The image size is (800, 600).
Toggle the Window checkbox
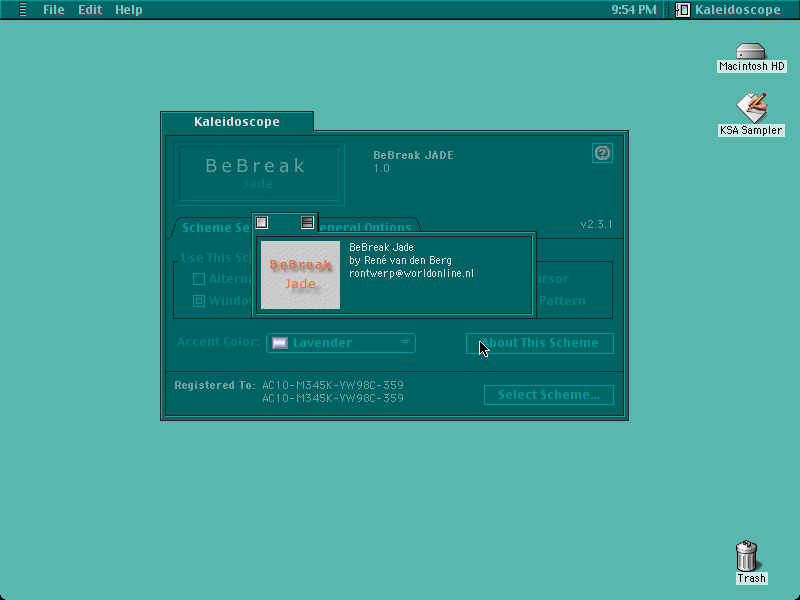[199, 301]
